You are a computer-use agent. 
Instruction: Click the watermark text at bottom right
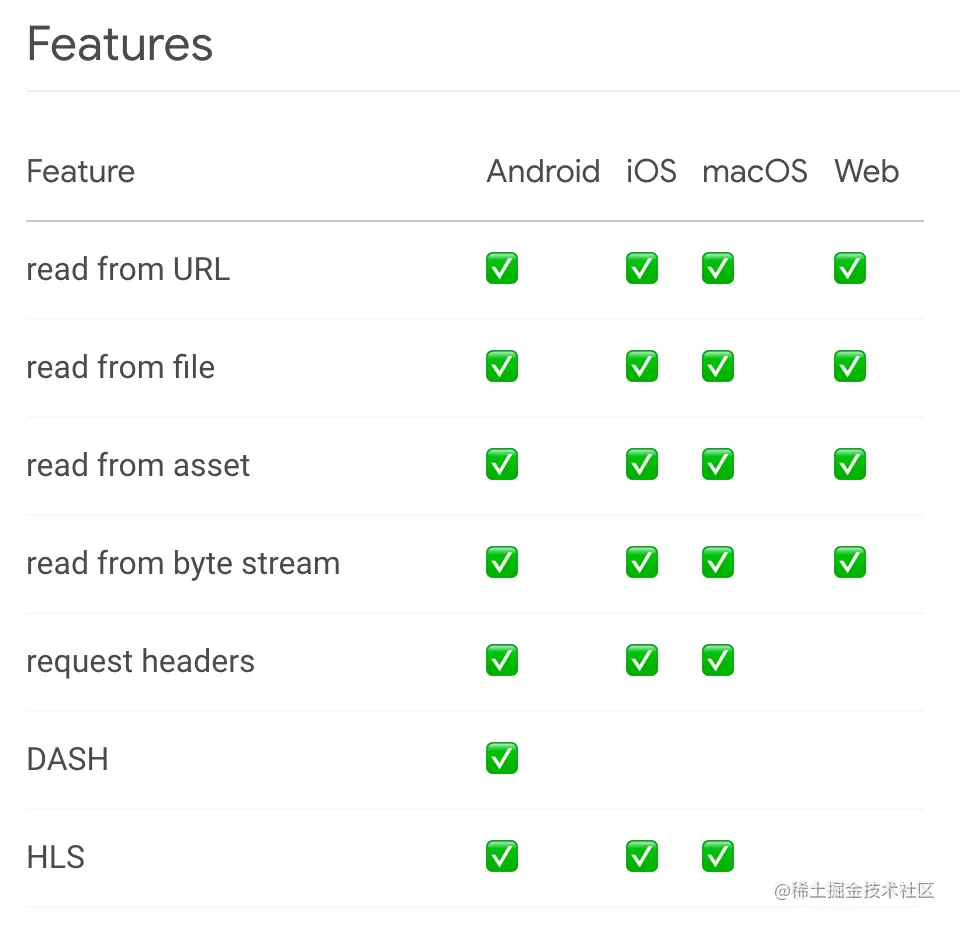pos(854,890)
